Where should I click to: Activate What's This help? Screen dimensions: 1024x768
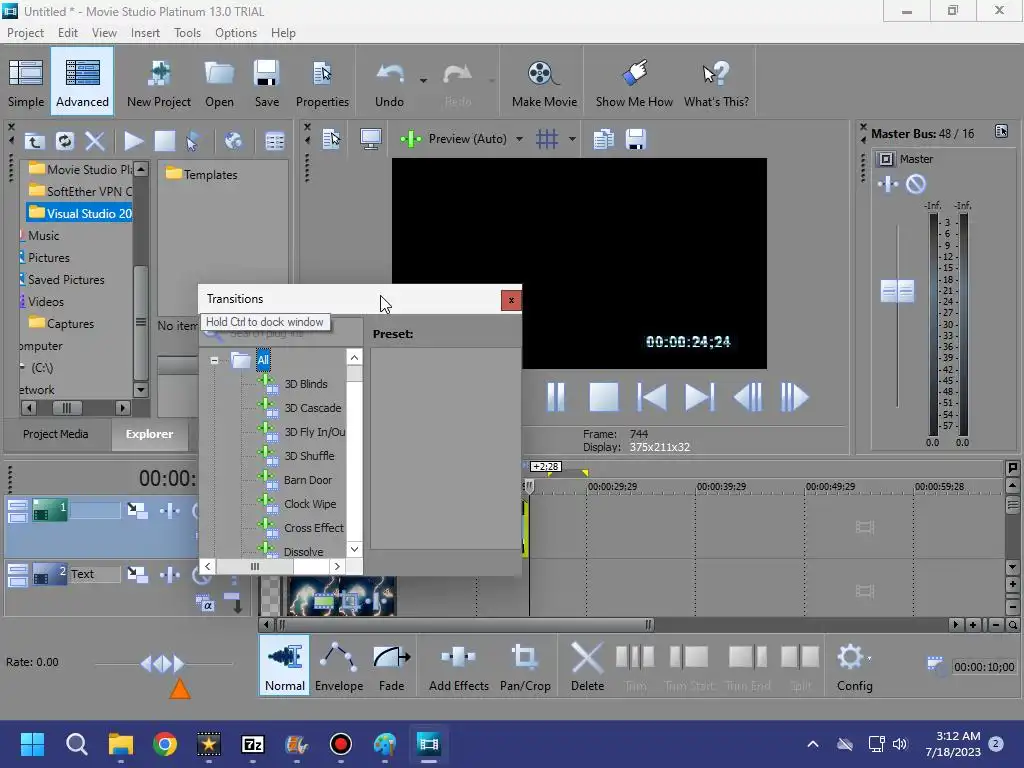[716, 82]
